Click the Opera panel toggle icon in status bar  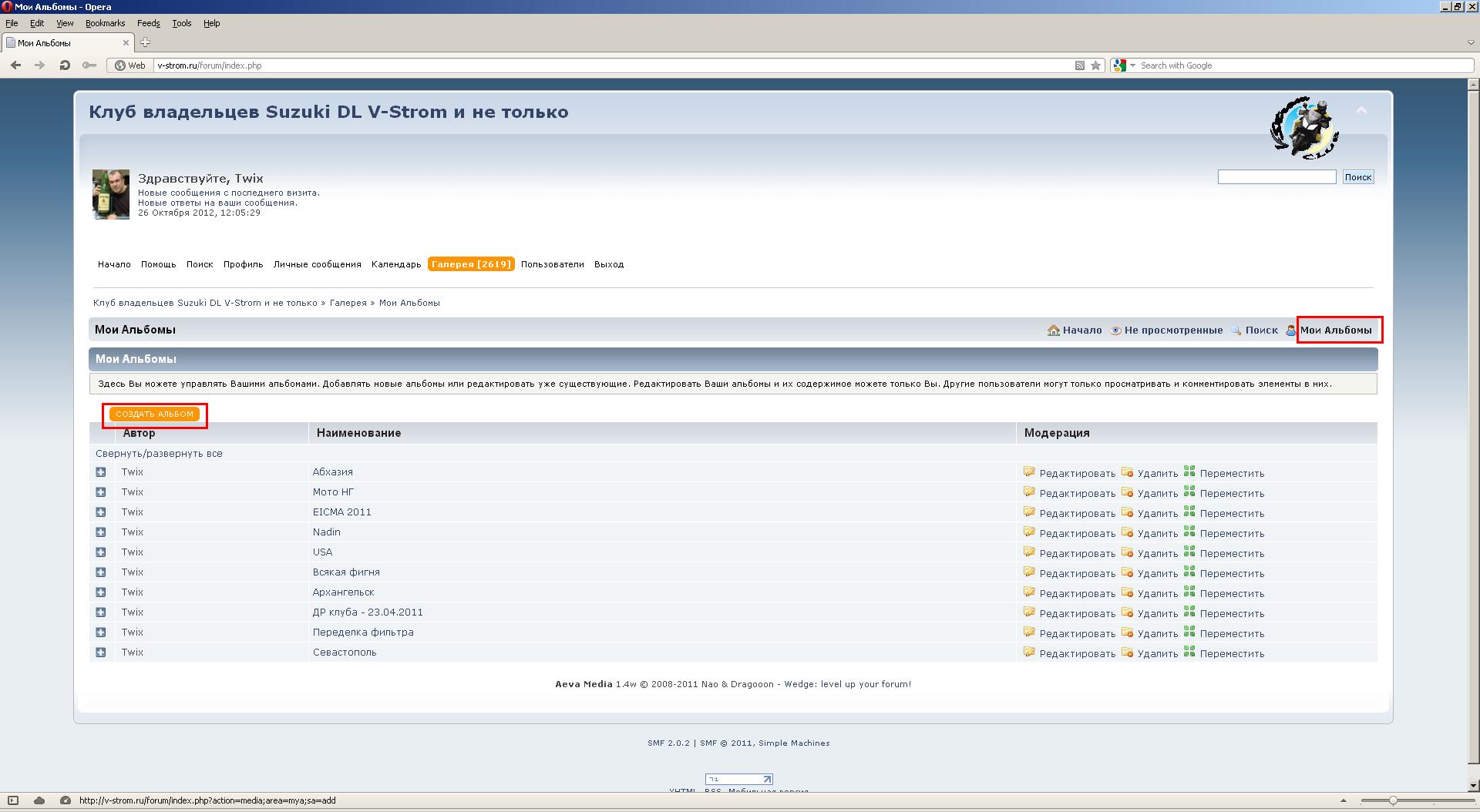click(x=13, y=800)
